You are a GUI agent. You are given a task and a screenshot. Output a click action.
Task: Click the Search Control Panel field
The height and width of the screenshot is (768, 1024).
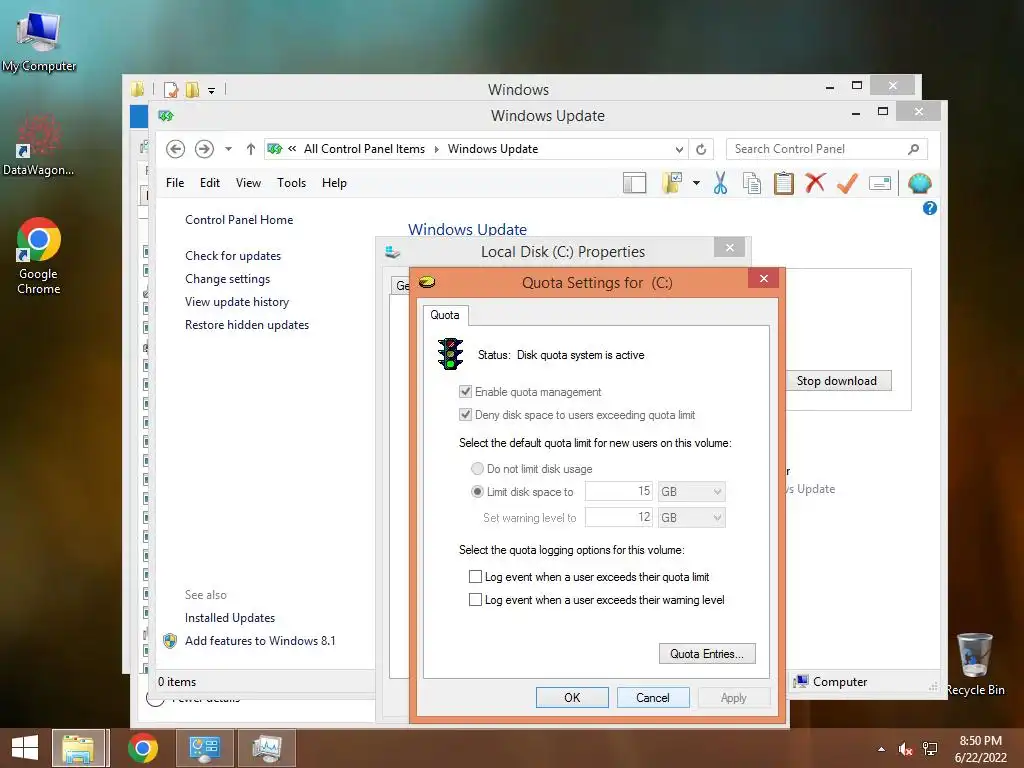pyautogui.click(x=826, y=149)
